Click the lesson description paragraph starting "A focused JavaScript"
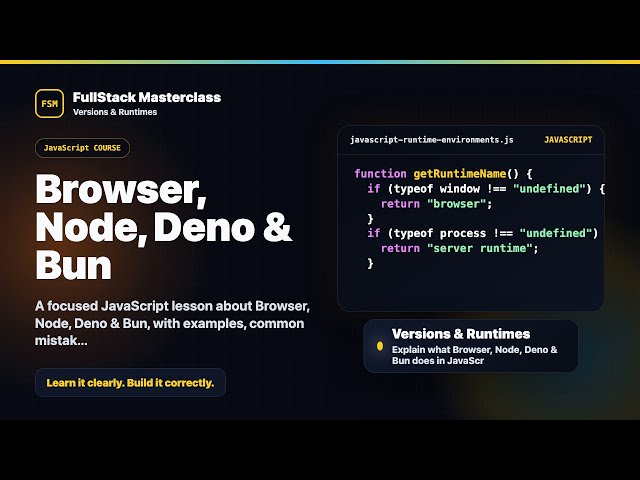This screenshot has width=640, height=480. pos(172,323)
